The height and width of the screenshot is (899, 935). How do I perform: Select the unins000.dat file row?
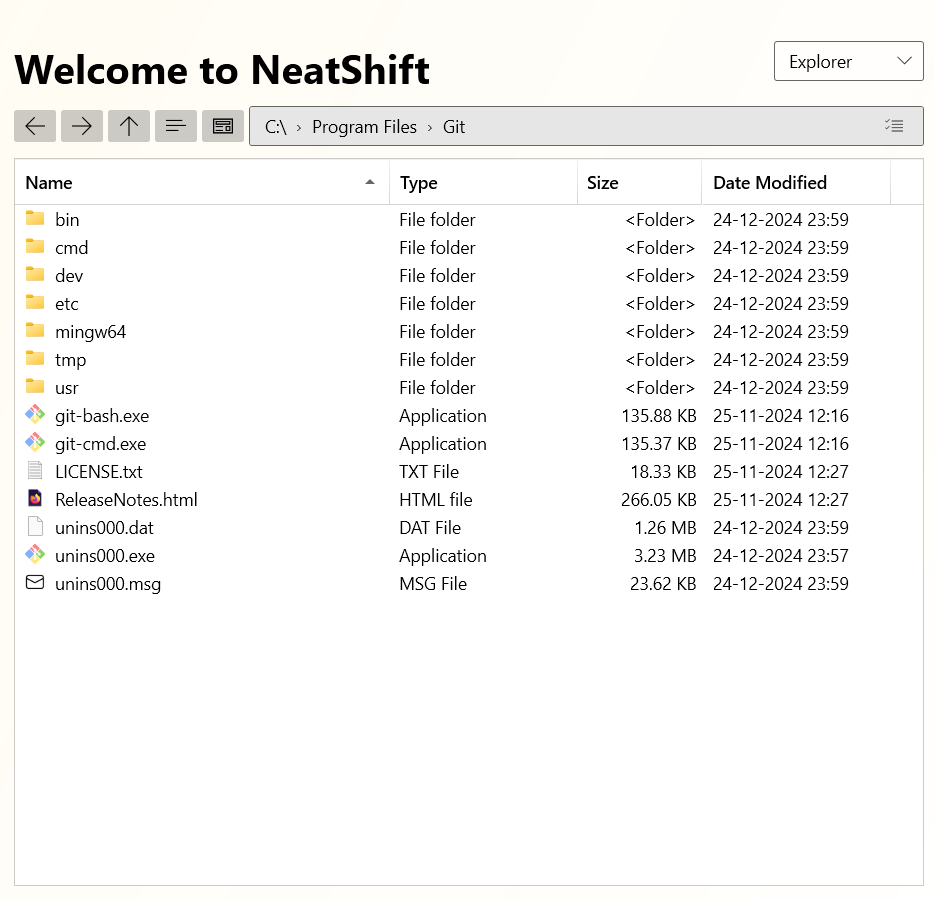click(105, 527)
